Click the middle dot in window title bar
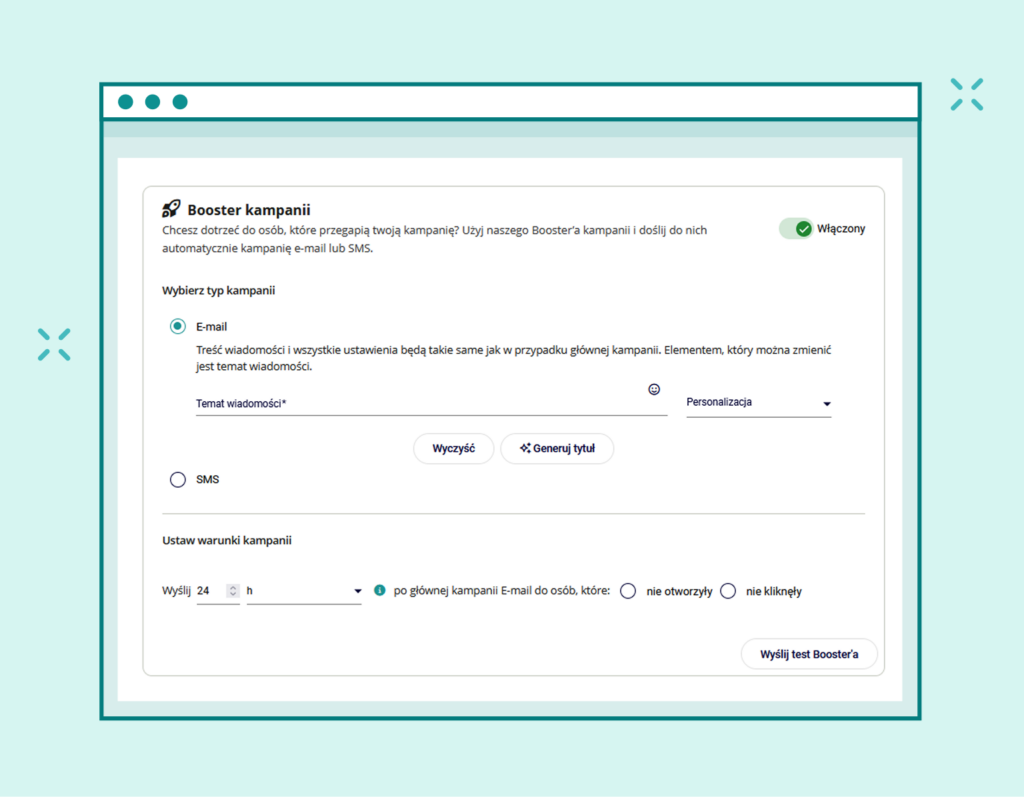1024x797 pixels. click(x=152, y=102)
